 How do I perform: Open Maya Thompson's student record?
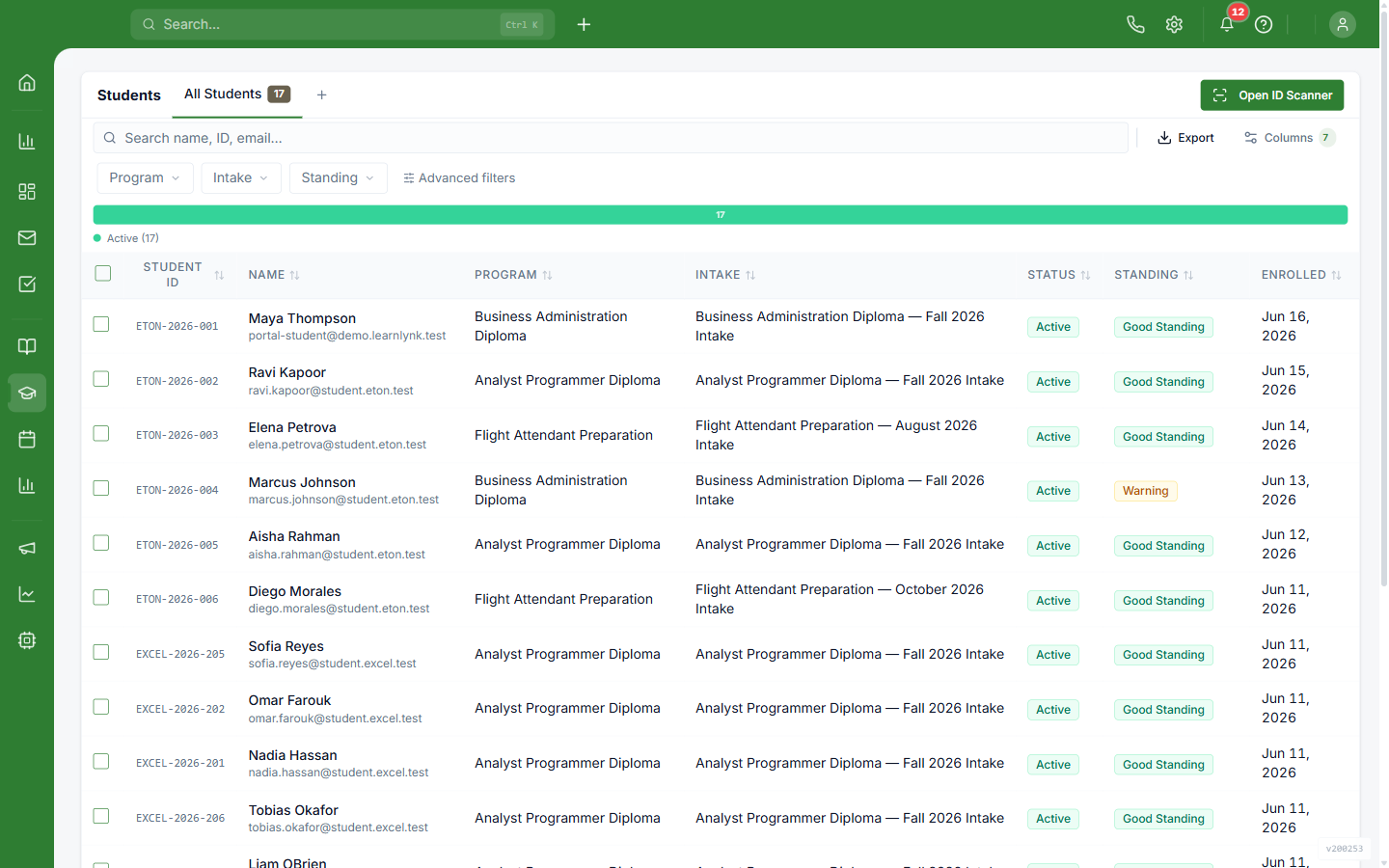302,318
